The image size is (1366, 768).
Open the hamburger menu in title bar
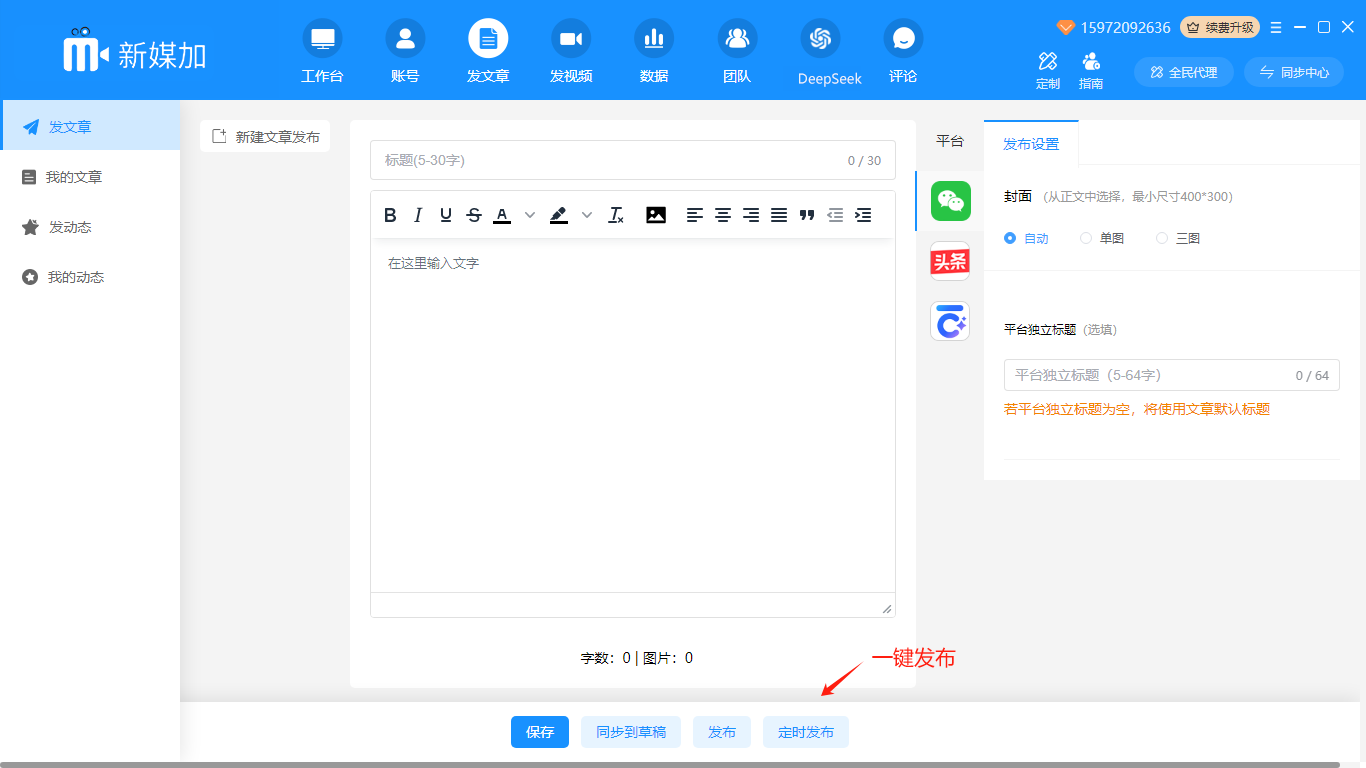point(1276,28)
